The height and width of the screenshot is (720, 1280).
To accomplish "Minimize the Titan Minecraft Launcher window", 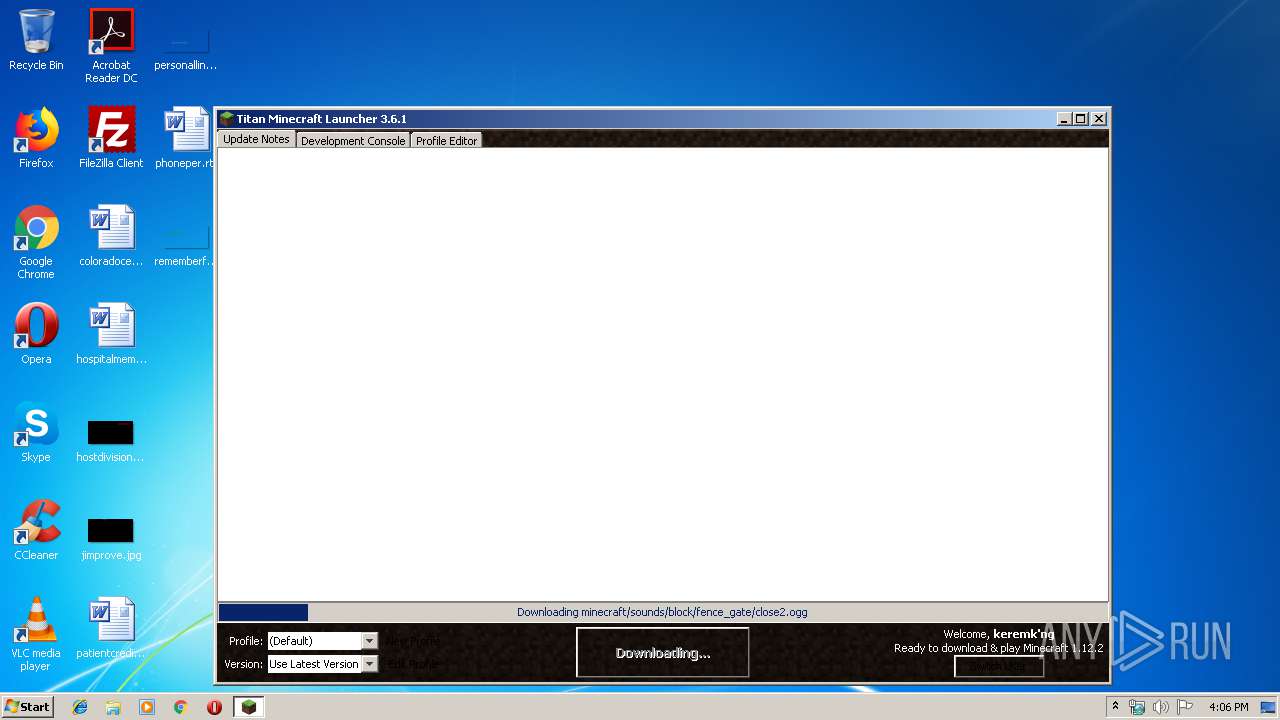I will [1064, 119].
